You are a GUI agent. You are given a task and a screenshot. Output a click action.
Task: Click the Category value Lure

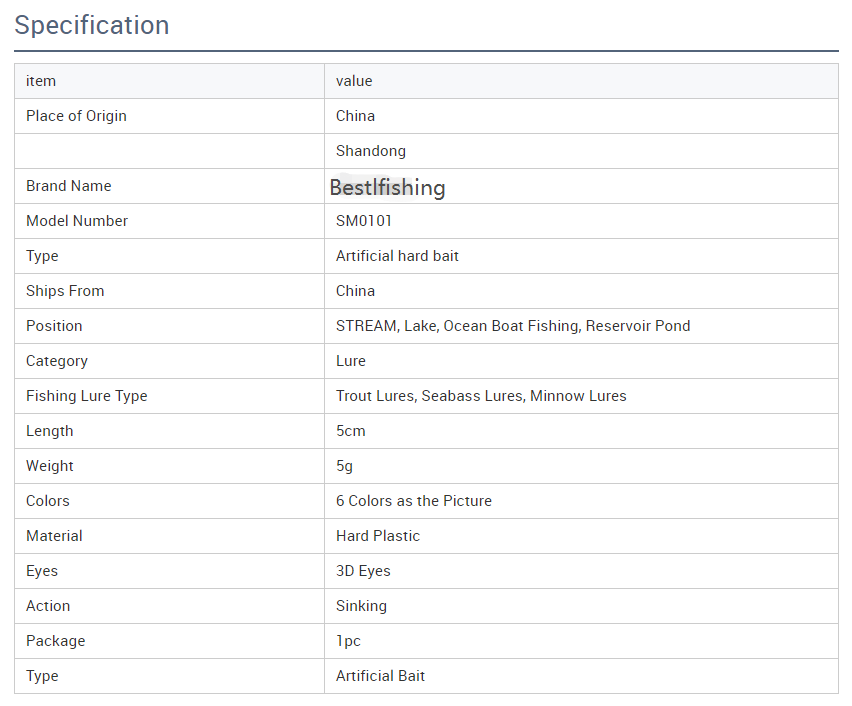tap(350, 361)
